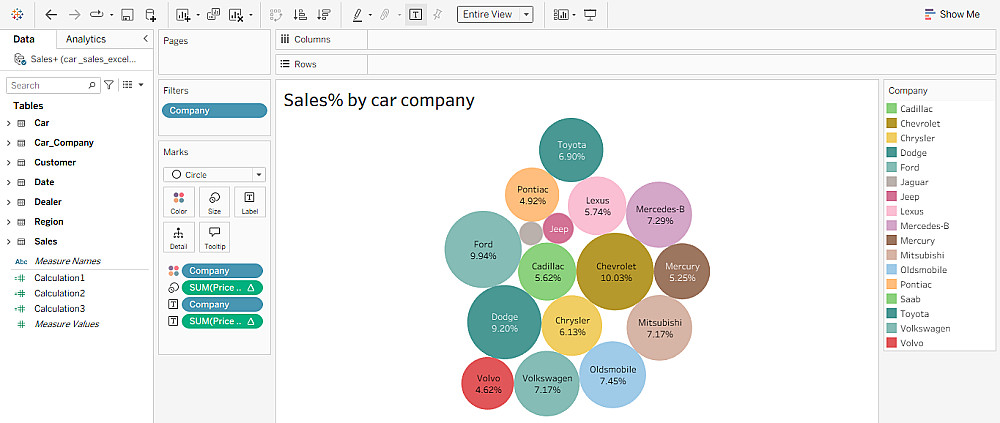Click the Undo back arrow

click(x=51, y=15)
